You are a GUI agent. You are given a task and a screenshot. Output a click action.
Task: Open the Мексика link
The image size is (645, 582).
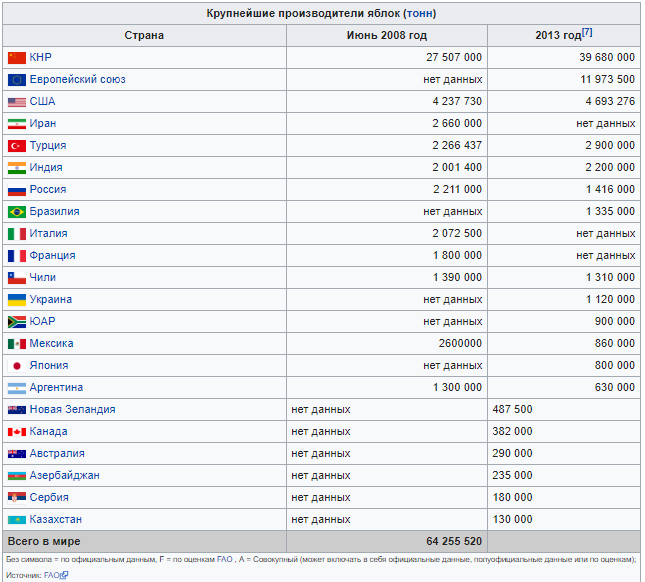(x=51, y=344)
